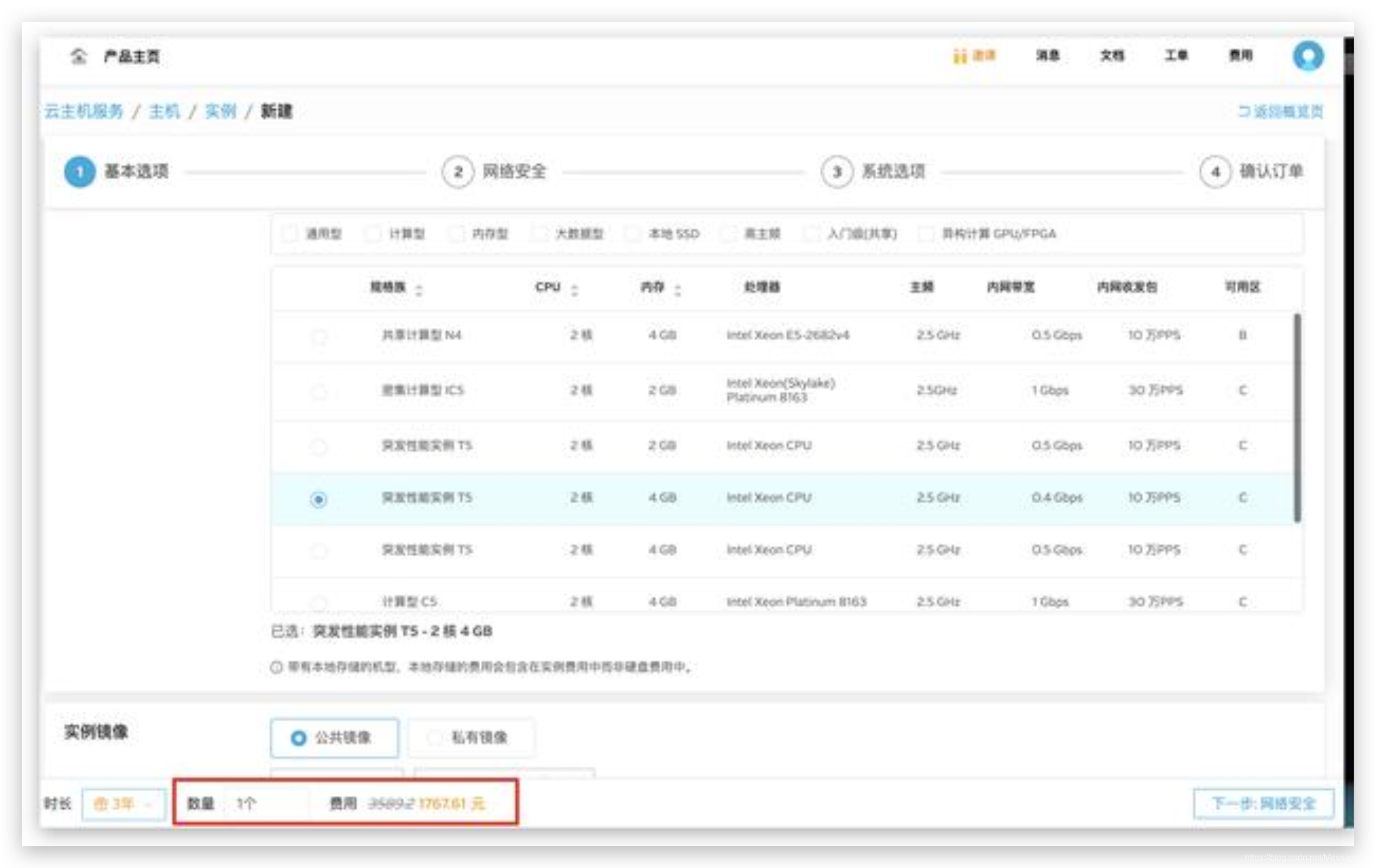Click step 2 网络安全 circle icon
Screen dimensions: 1376x868
tap(458, 171)
